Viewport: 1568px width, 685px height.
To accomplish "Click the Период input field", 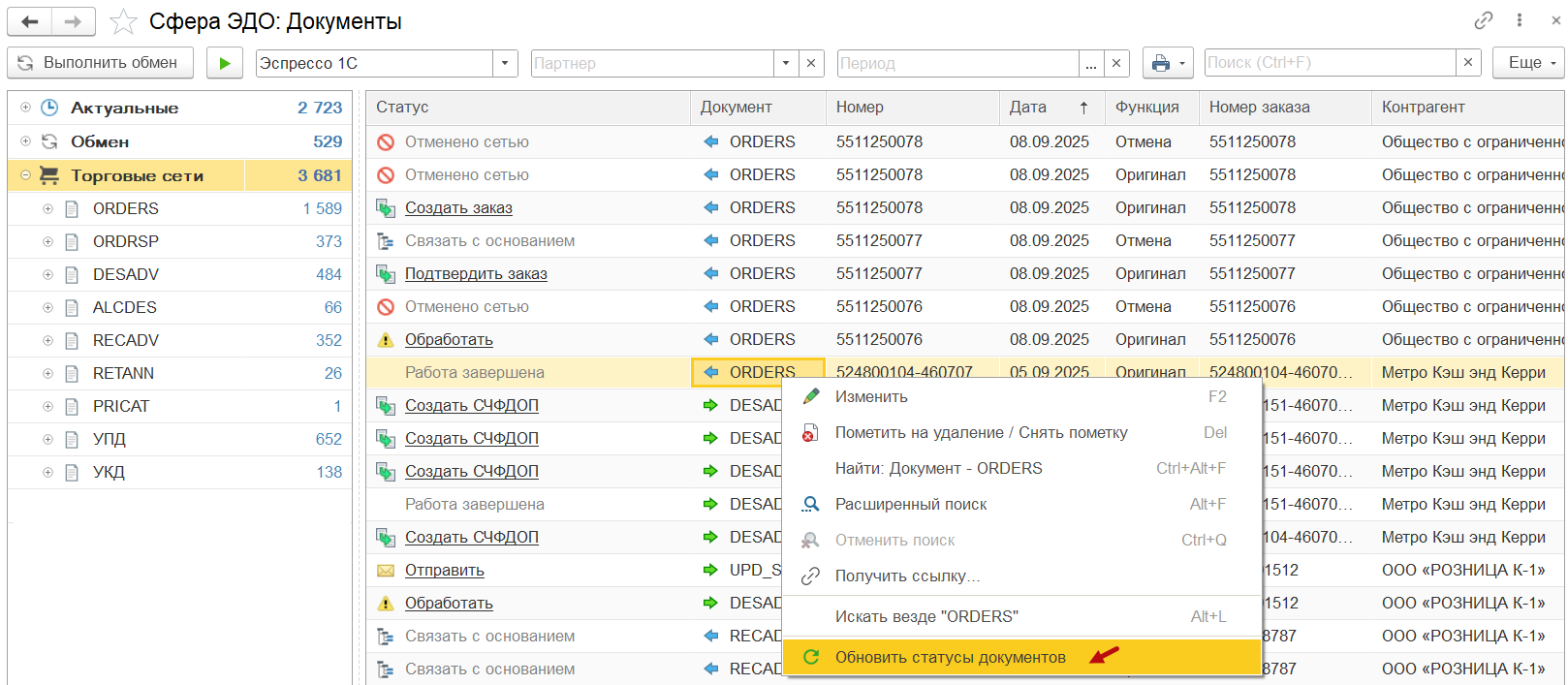I will coord(957,63).
